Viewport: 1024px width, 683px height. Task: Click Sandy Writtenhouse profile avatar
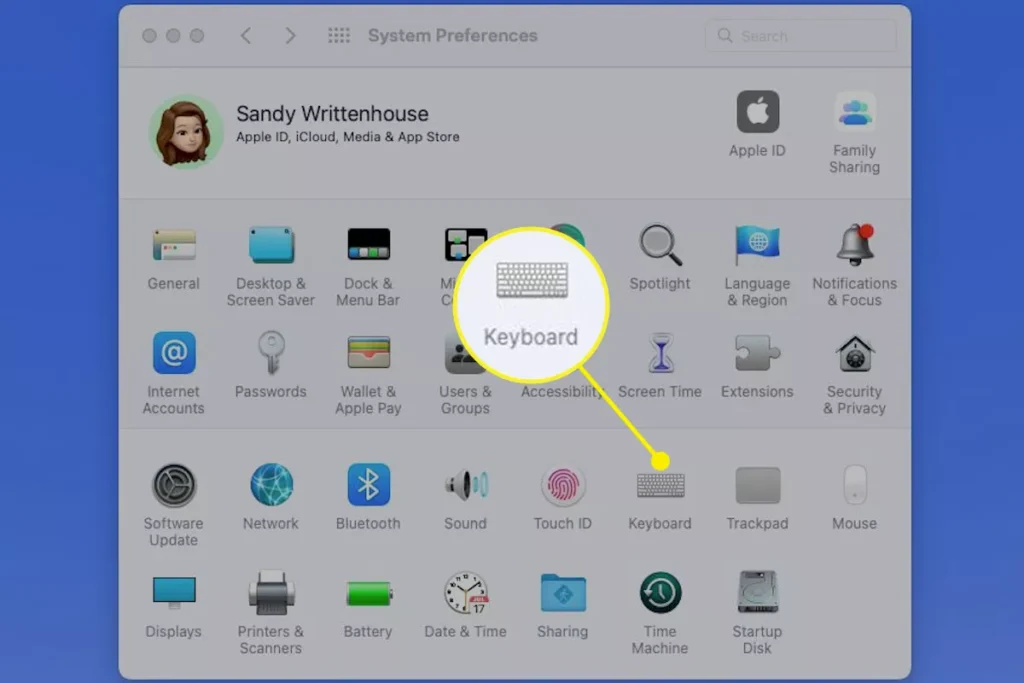(186, 132)
